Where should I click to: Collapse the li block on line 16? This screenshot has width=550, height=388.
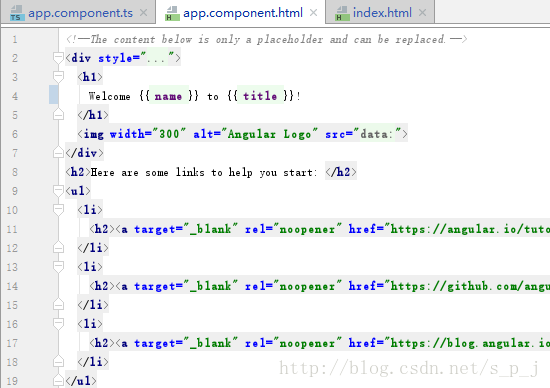[58, 323]
